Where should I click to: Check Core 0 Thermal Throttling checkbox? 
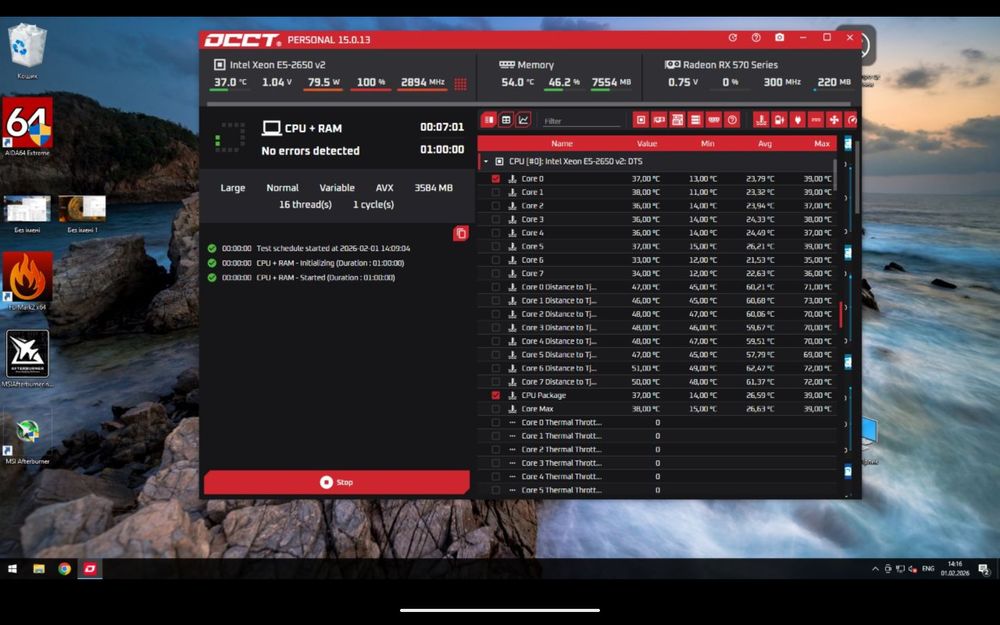(x=496, y=422)
